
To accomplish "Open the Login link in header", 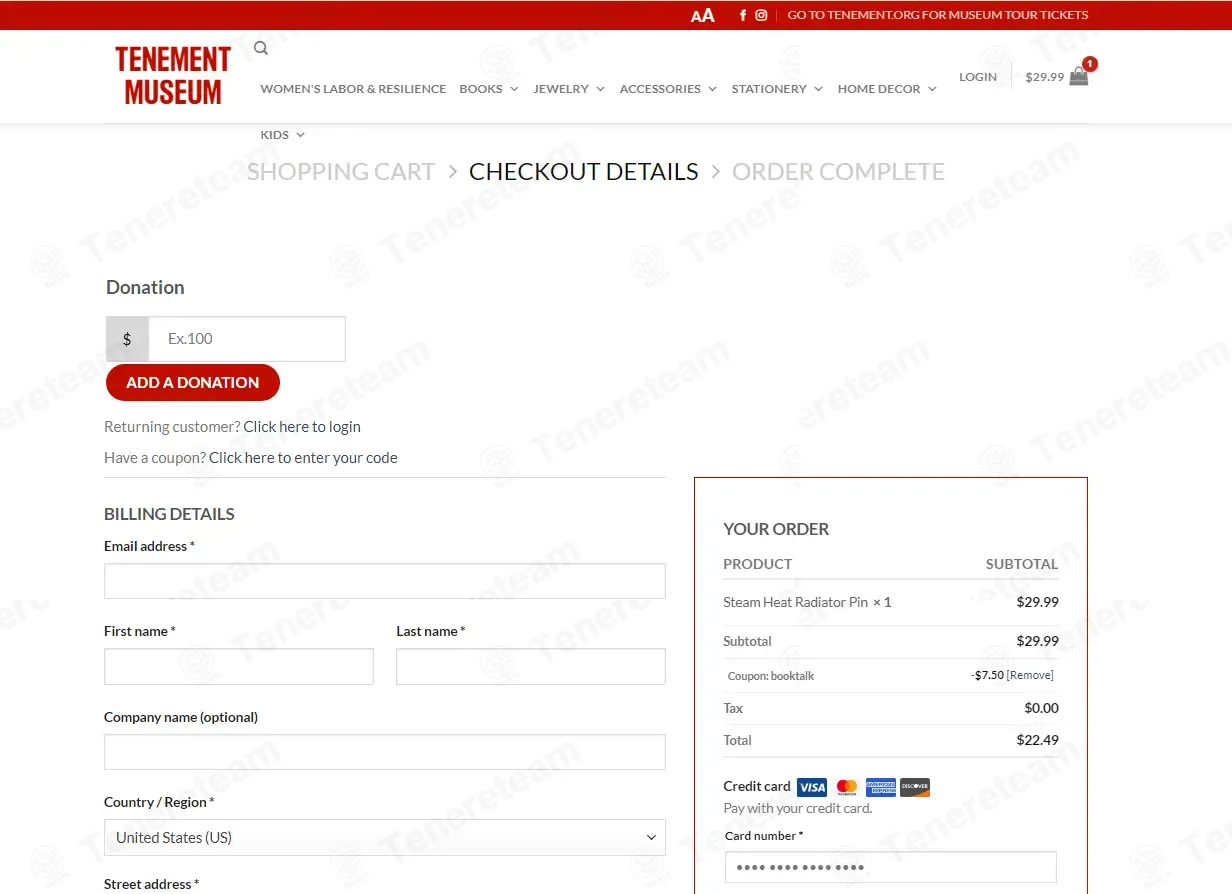I will [978, 77].
